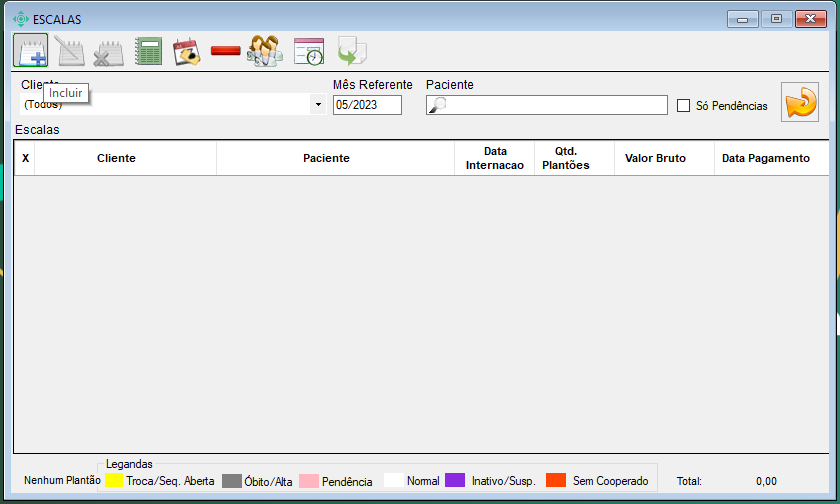
Task: Open the green spreadsheet calculator icon
Action: click(148, 51)
